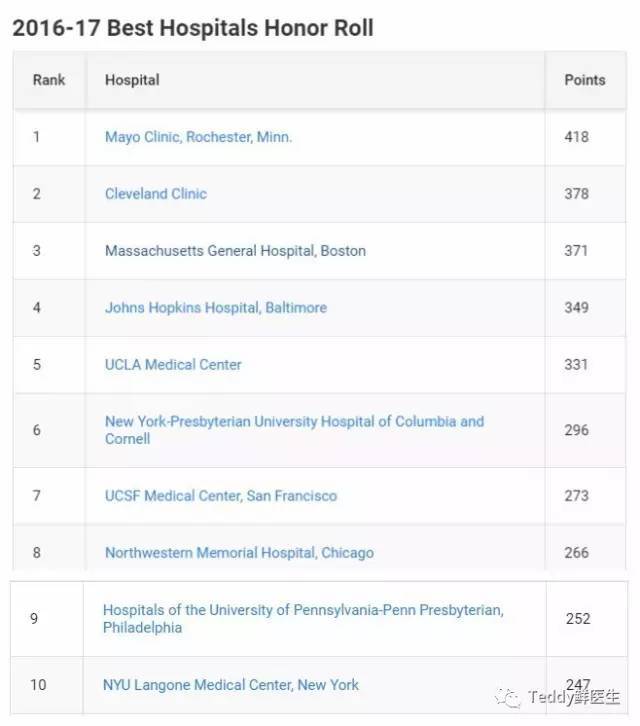Viewport: 640px width, 726px height.
Task: Click the Hospital column header
Action: [132, 80]
